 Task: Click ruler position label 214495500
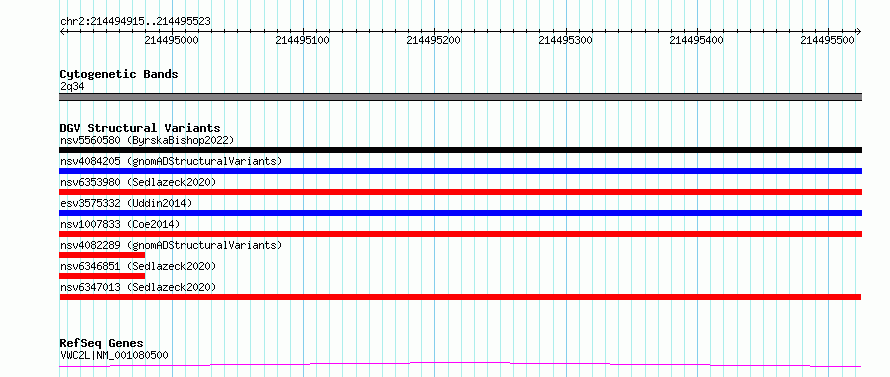tap(828, 40)
